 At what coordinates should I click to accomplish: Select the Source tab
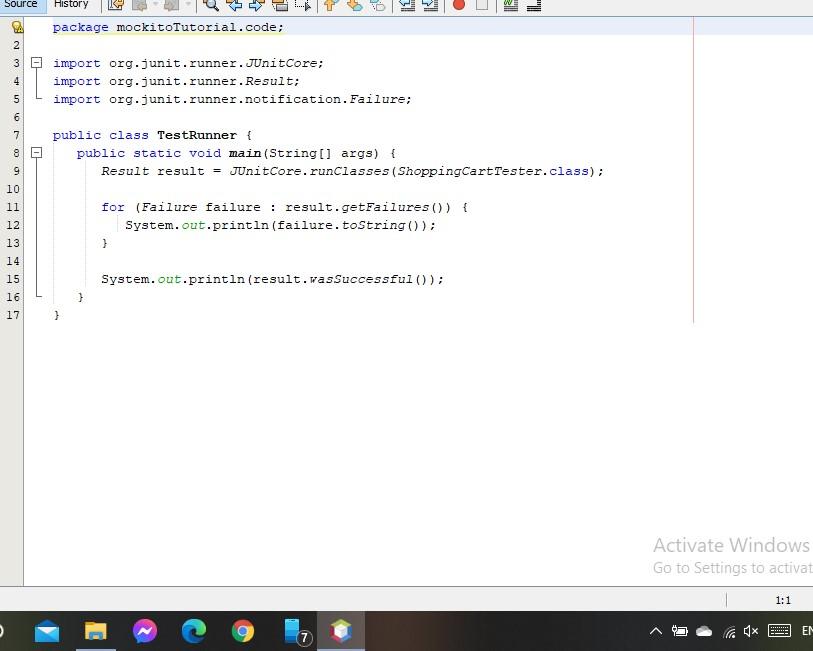click(x=21, y=4)
